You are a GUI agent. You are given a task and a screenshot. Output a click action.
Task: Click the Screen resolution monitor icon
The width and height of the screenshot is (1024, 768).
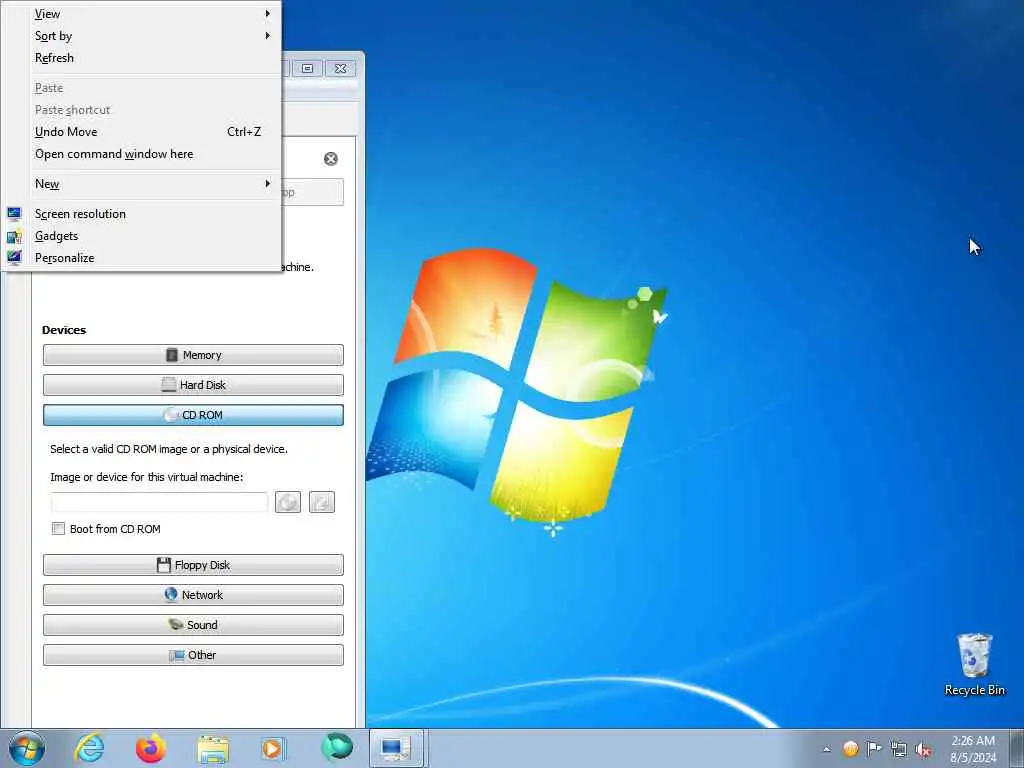[14, 214]
